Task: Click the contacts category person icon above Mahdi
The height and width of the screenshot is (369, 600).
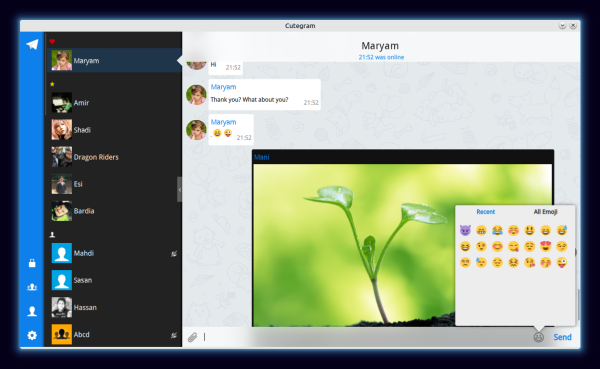Action: 52,235
